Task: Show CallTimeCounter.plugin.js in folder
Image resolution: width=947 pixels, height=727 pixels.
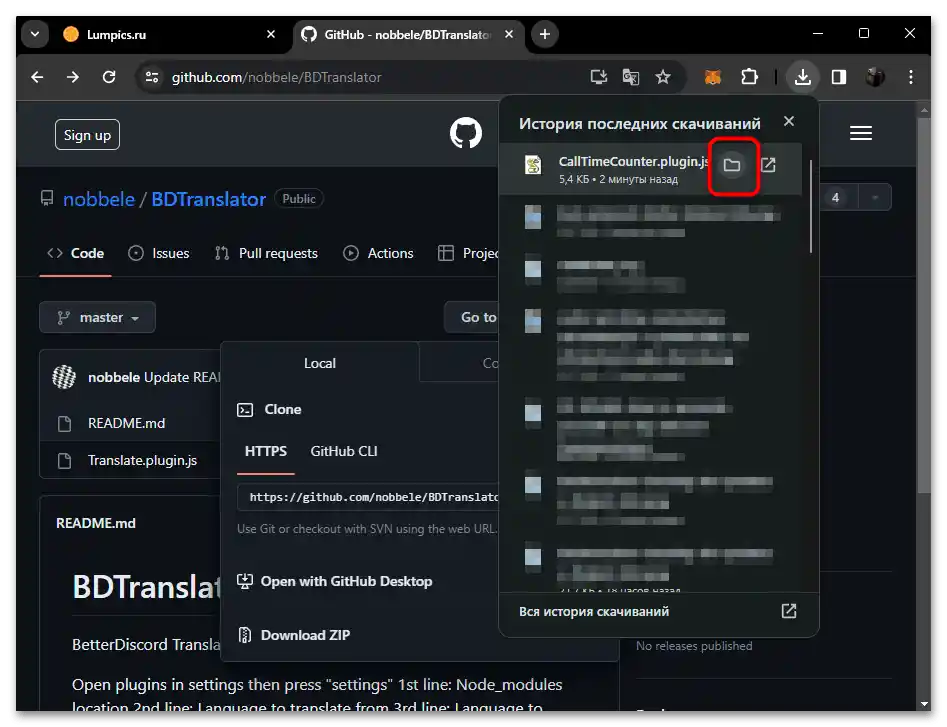Action: point(732,165)
